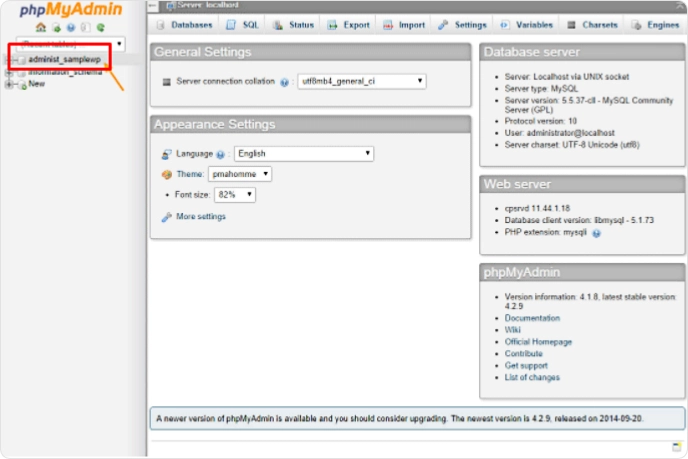
Task: Open the Wiki link
Action: [x=512, y=330]
